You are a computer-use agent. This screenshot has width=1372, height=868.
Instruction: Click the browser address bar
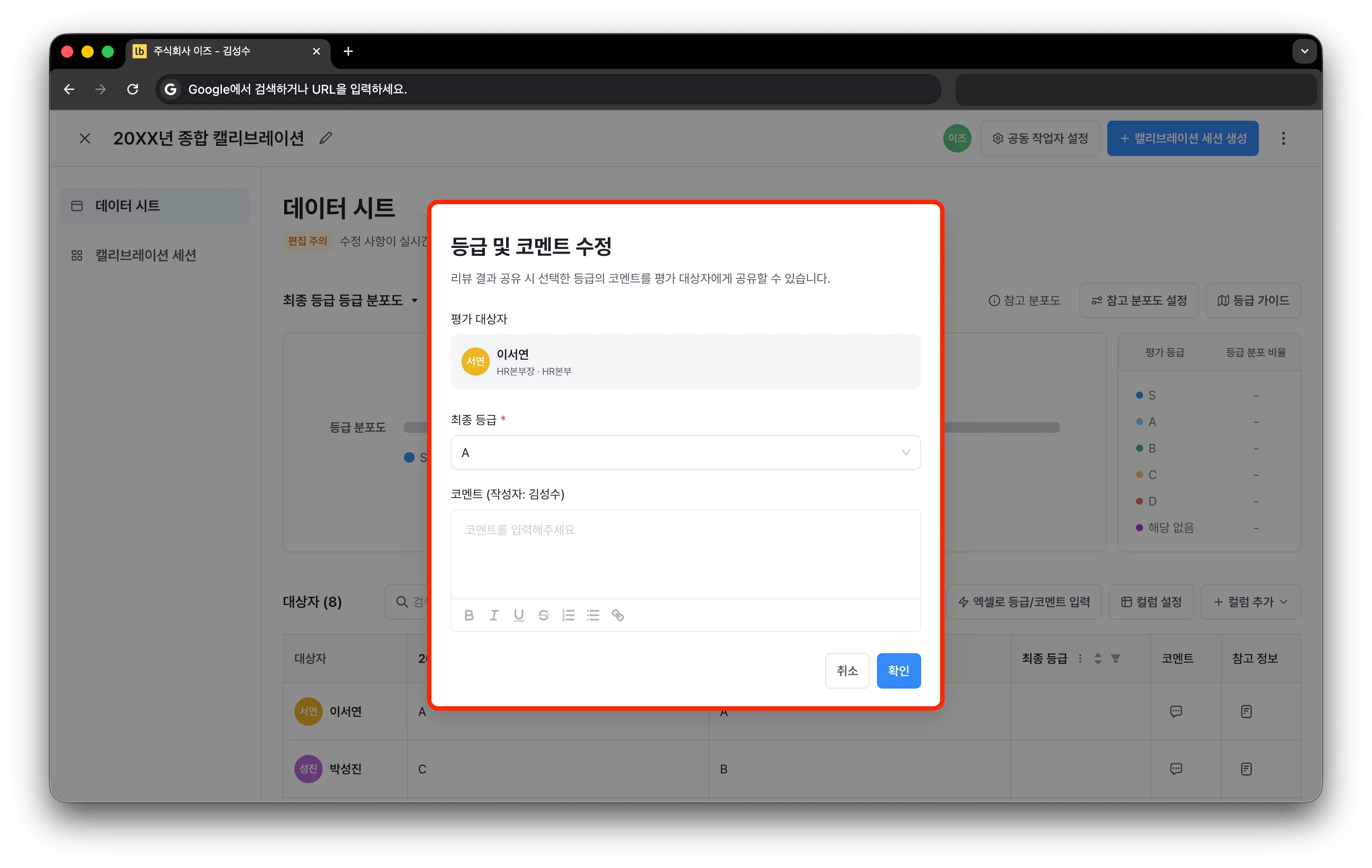point(548,89)
